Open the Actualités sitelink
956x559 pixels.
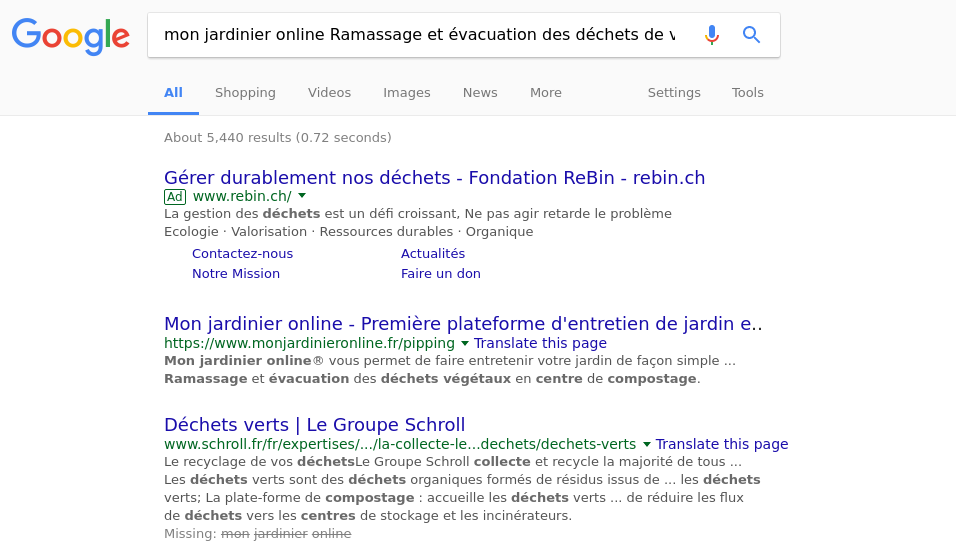coord(433,254)
